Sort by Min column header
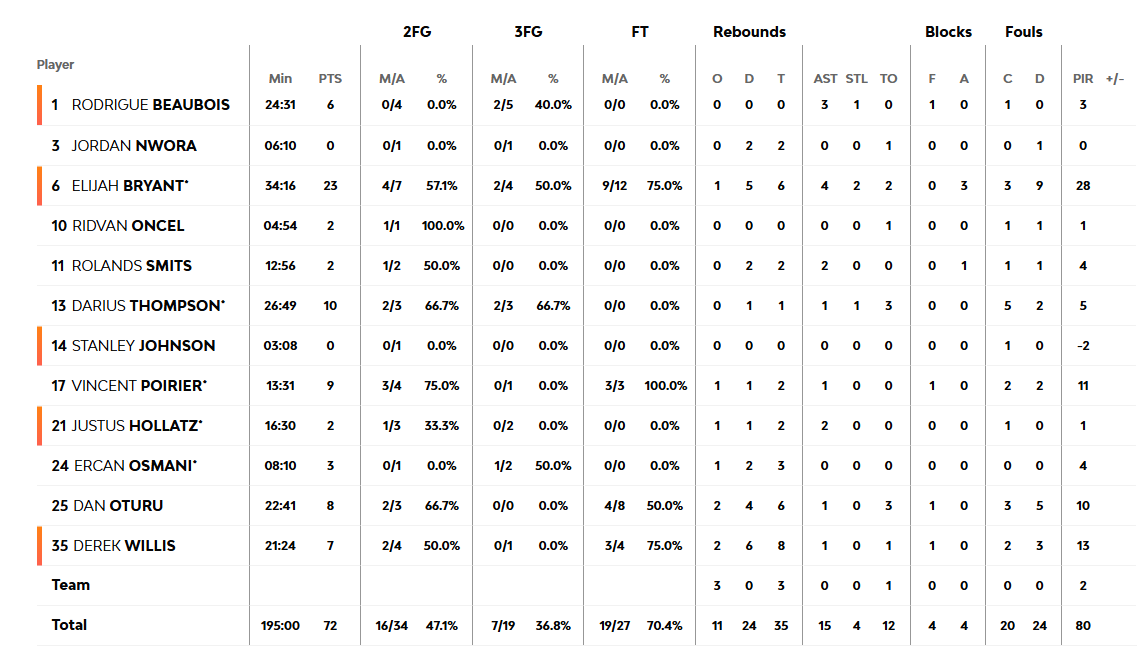Viewport: 1145px width, 665px height. click(x=280, y=79)
